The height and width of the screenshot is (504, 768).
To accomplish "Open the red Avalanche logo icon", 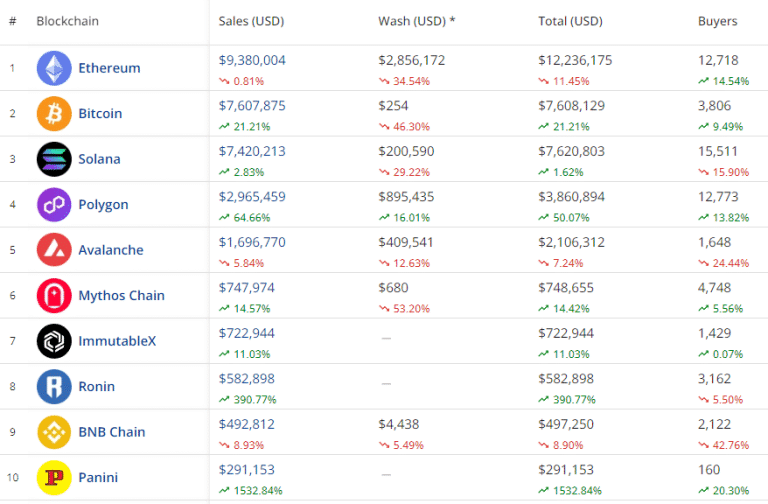I will (x=54, y=250).
